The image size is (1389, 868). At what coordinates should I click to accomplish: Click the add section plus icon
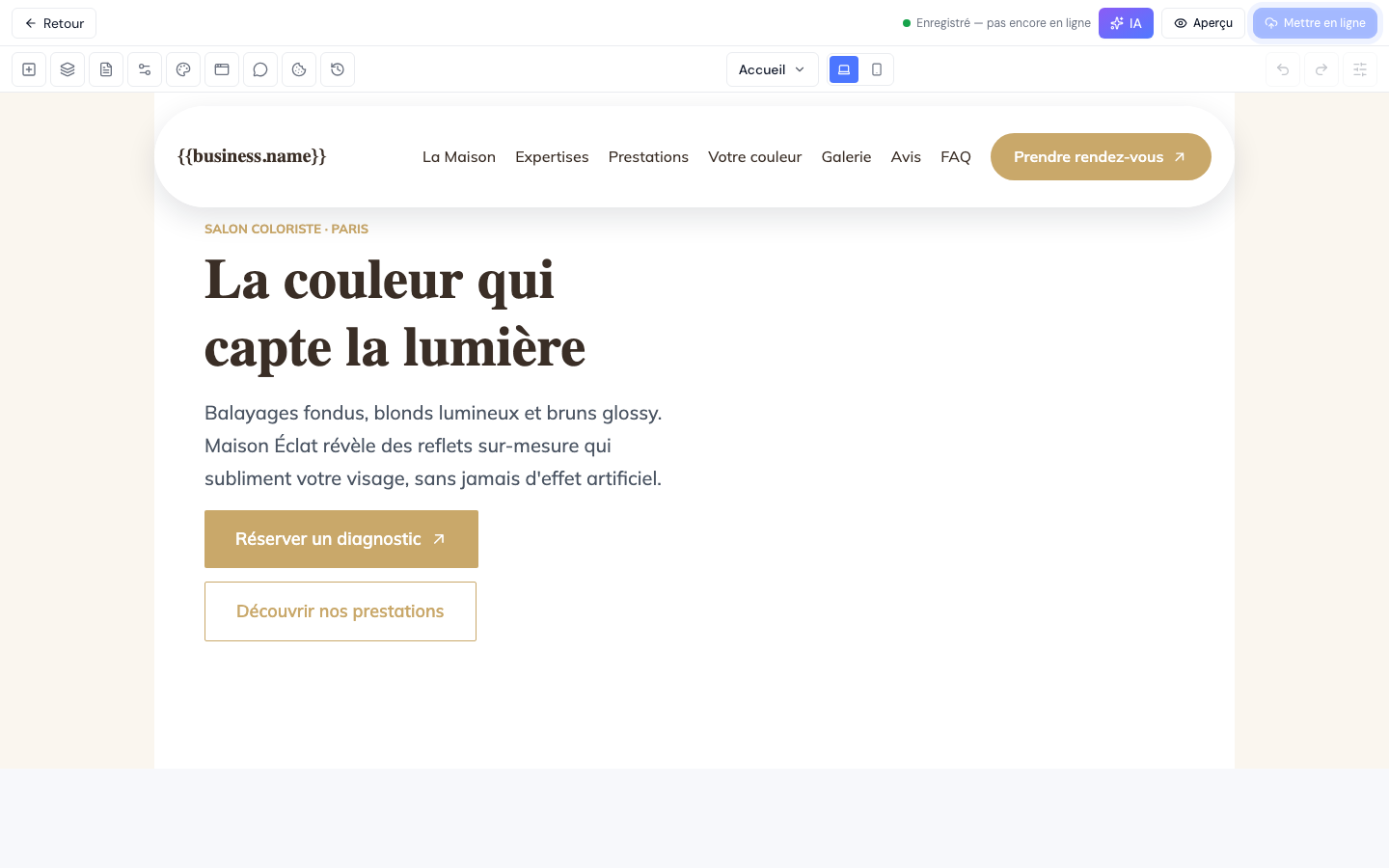tap(29, 69)
